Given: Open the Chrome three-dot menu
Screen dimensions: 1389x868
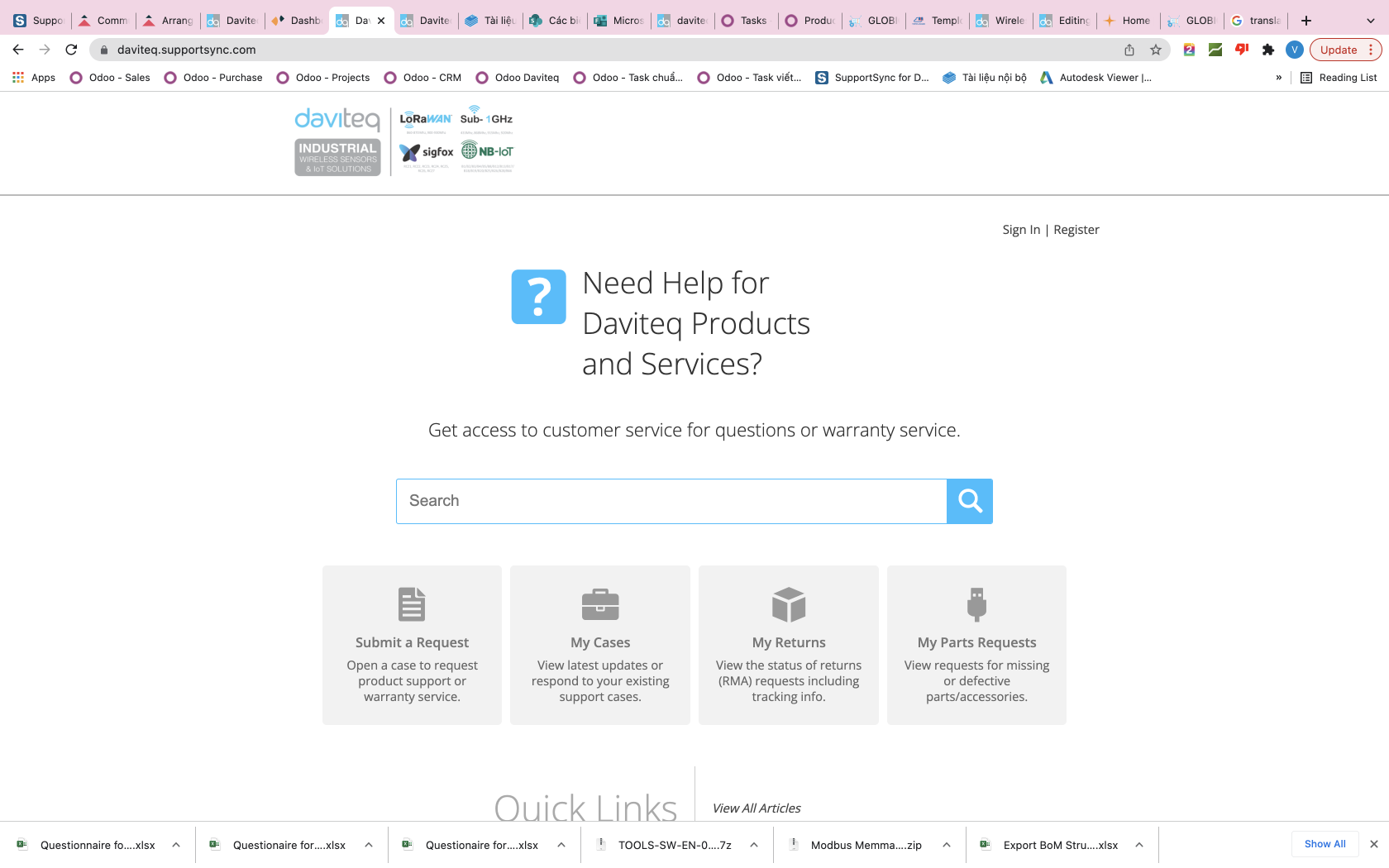Looking at the screenshot, I should (x=1371, y=50).
